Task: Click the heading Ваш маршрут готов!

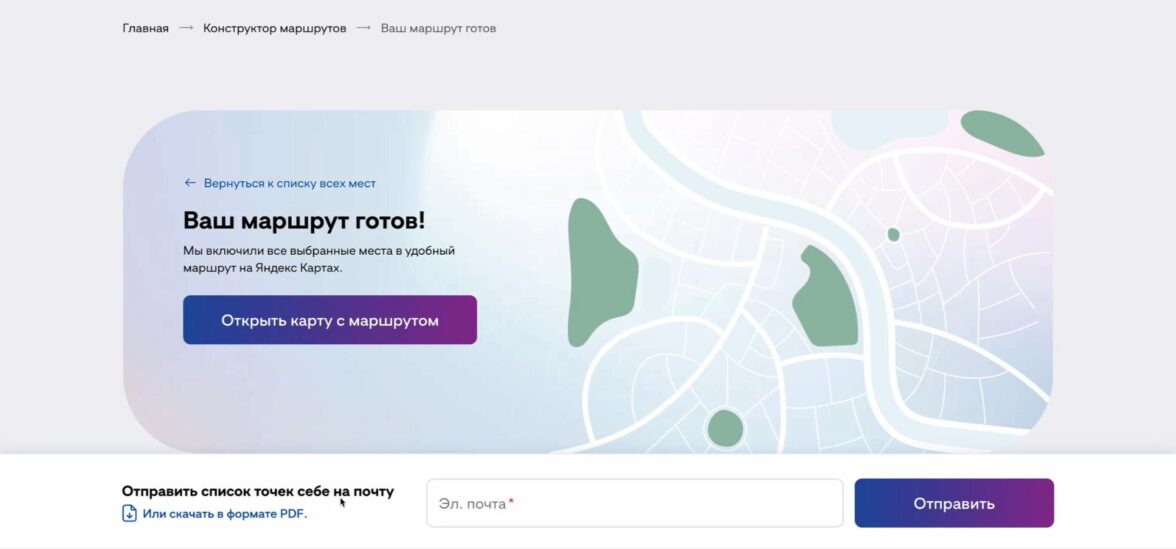Action: 304,220
